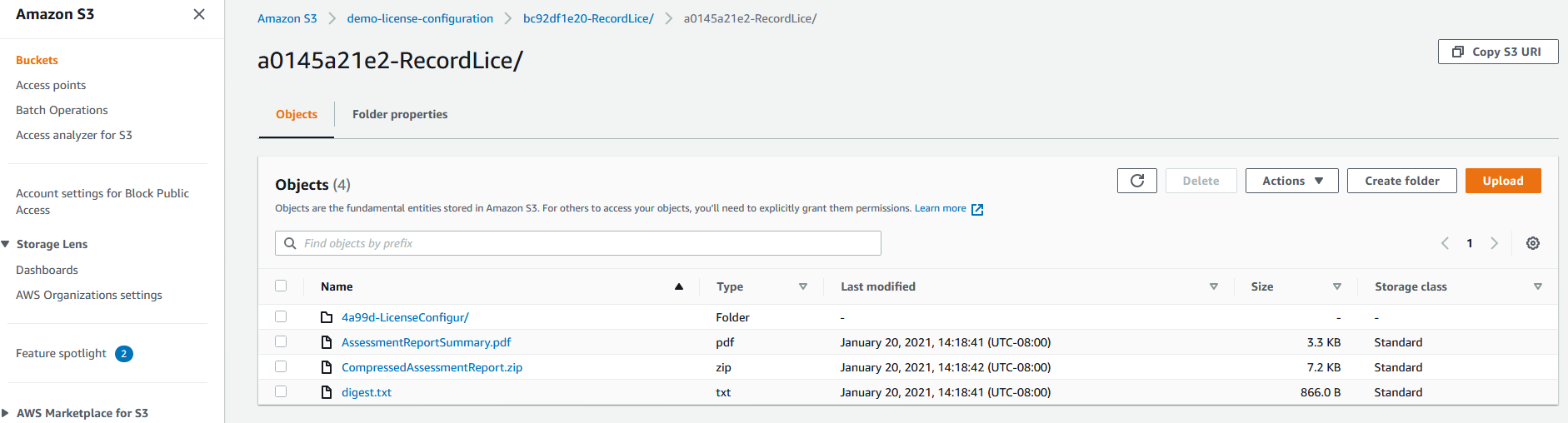The width and height of the screenshot is (1568, 423).
Task: Open Access points in the sidebar
Action: 51,85
